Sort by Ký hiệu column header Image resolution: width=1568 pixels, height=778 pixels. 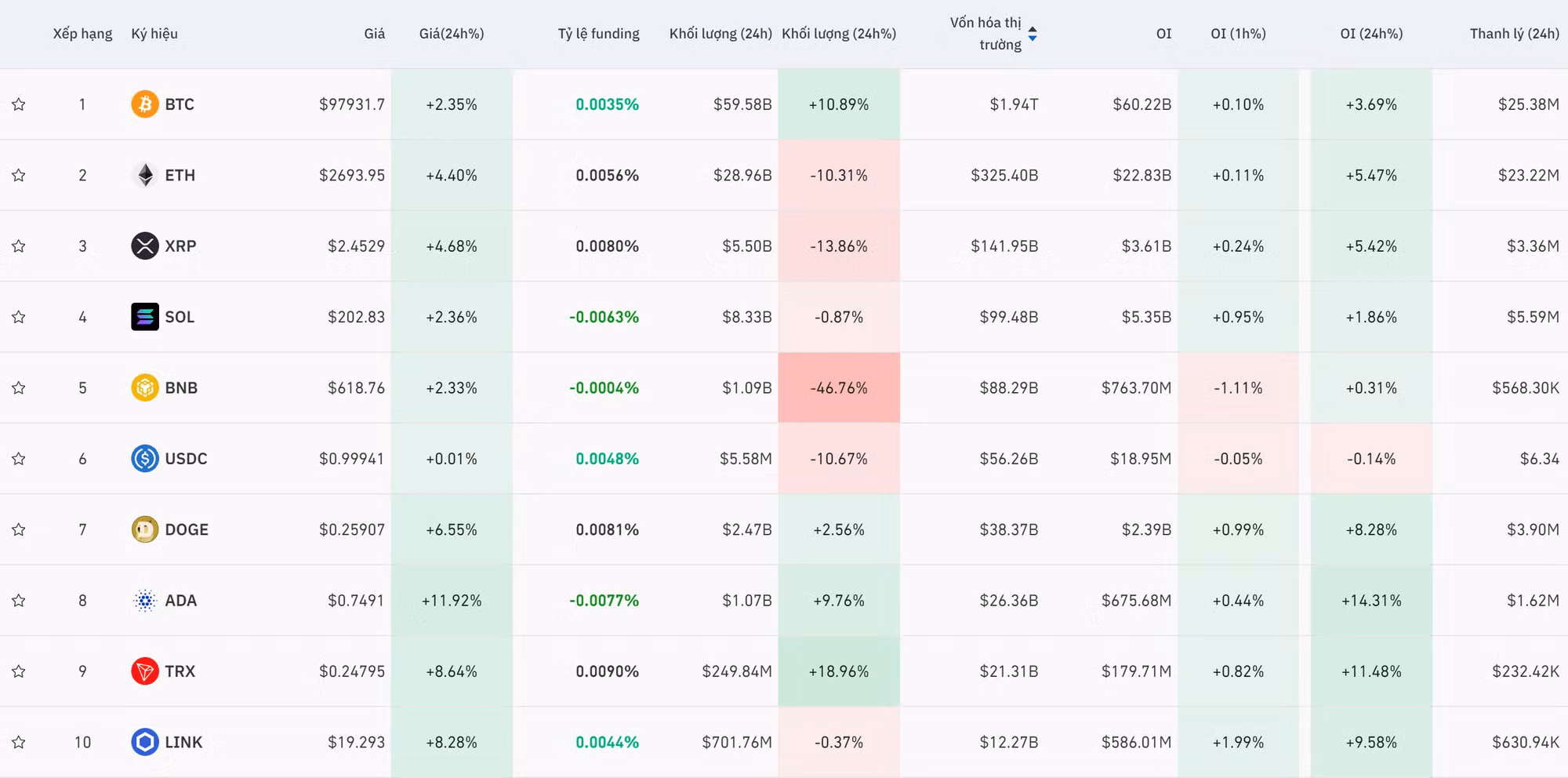[154, 34]
